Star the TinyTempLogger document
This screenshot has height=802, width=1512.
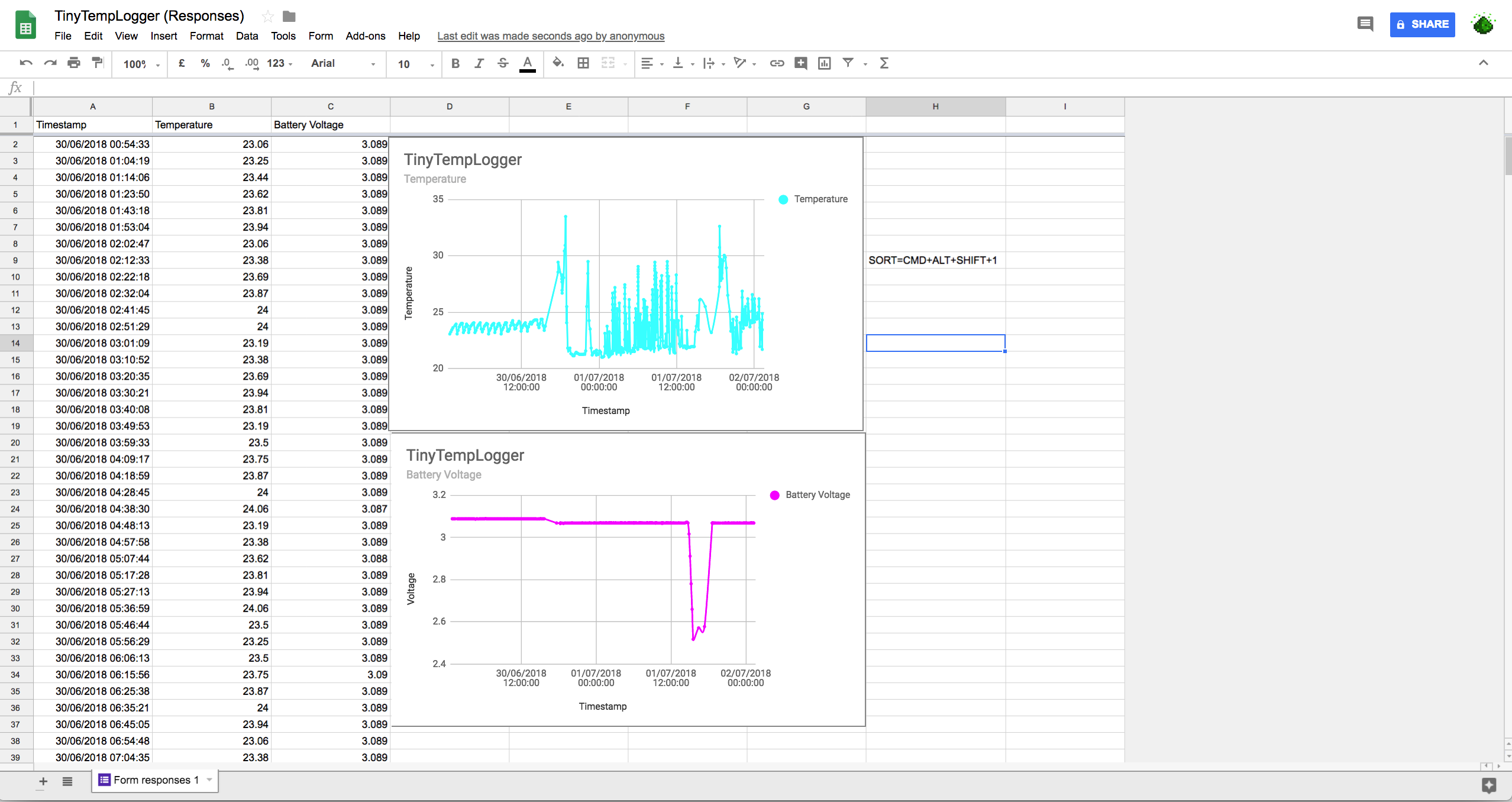click(268, 17)
